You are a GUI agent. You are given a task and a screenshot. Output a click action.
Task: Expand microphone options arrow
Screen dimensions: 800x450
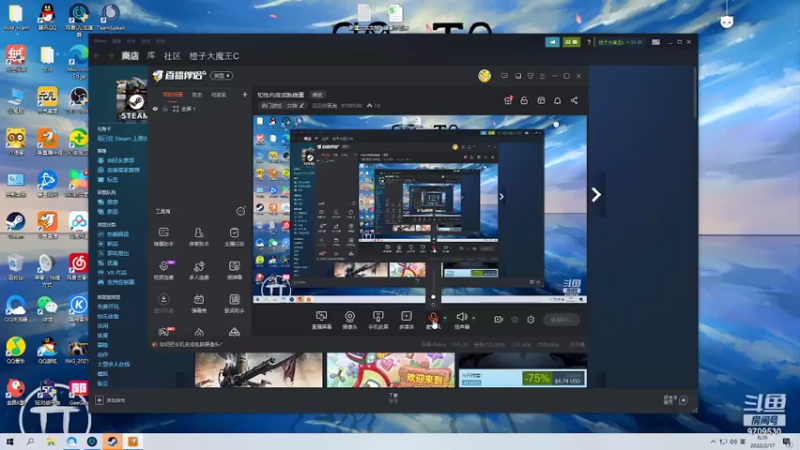coord(445,318)
